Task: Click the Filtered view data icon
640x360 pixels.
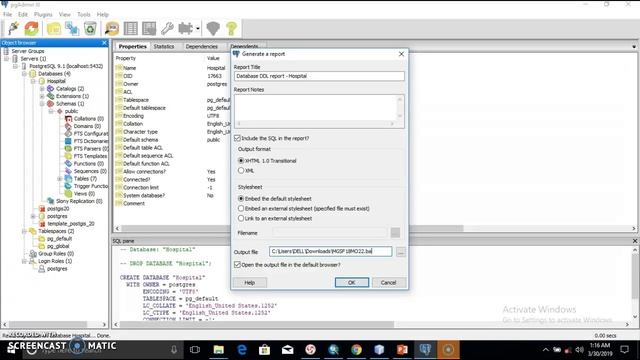Action: (x=149, y=29)
